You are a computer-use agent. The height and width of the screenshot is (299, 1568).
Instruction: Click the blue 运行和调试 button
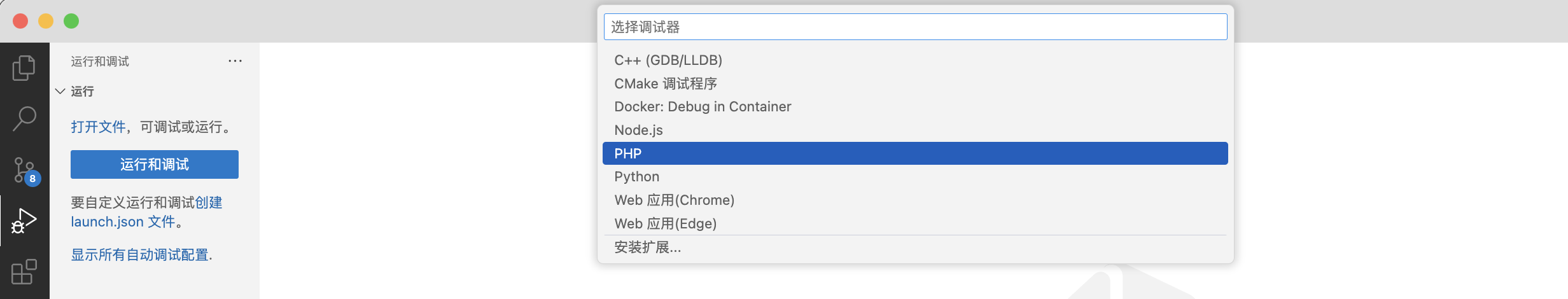point(155,165)
